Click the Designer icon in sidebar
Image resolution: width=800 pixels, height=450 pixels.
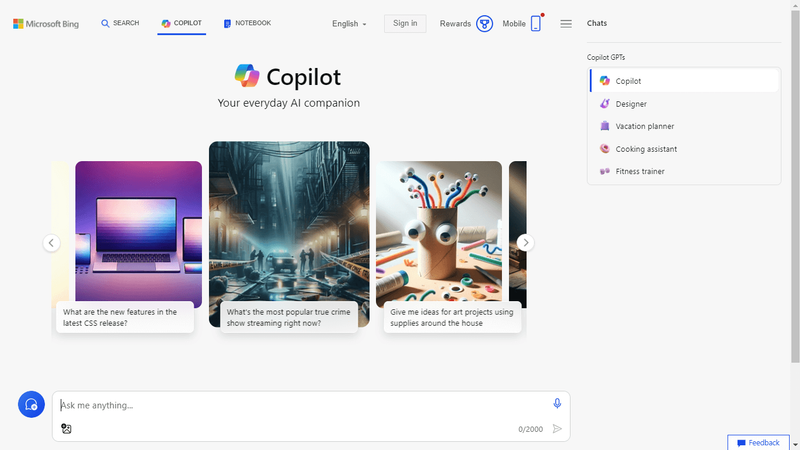click(x=605, y=104)
